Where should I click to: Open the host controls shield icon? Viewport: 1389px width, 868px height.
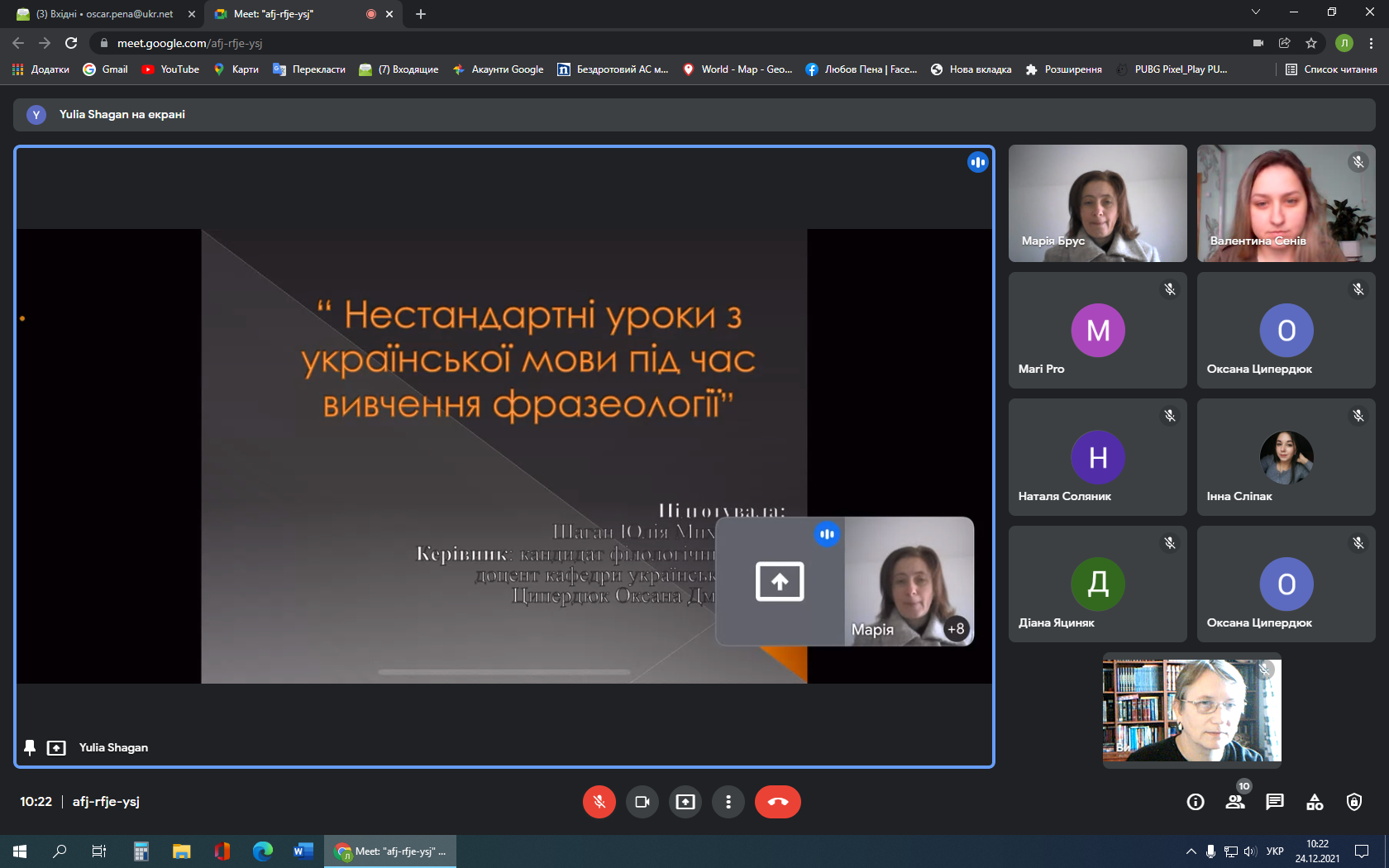click(1354, 802)
